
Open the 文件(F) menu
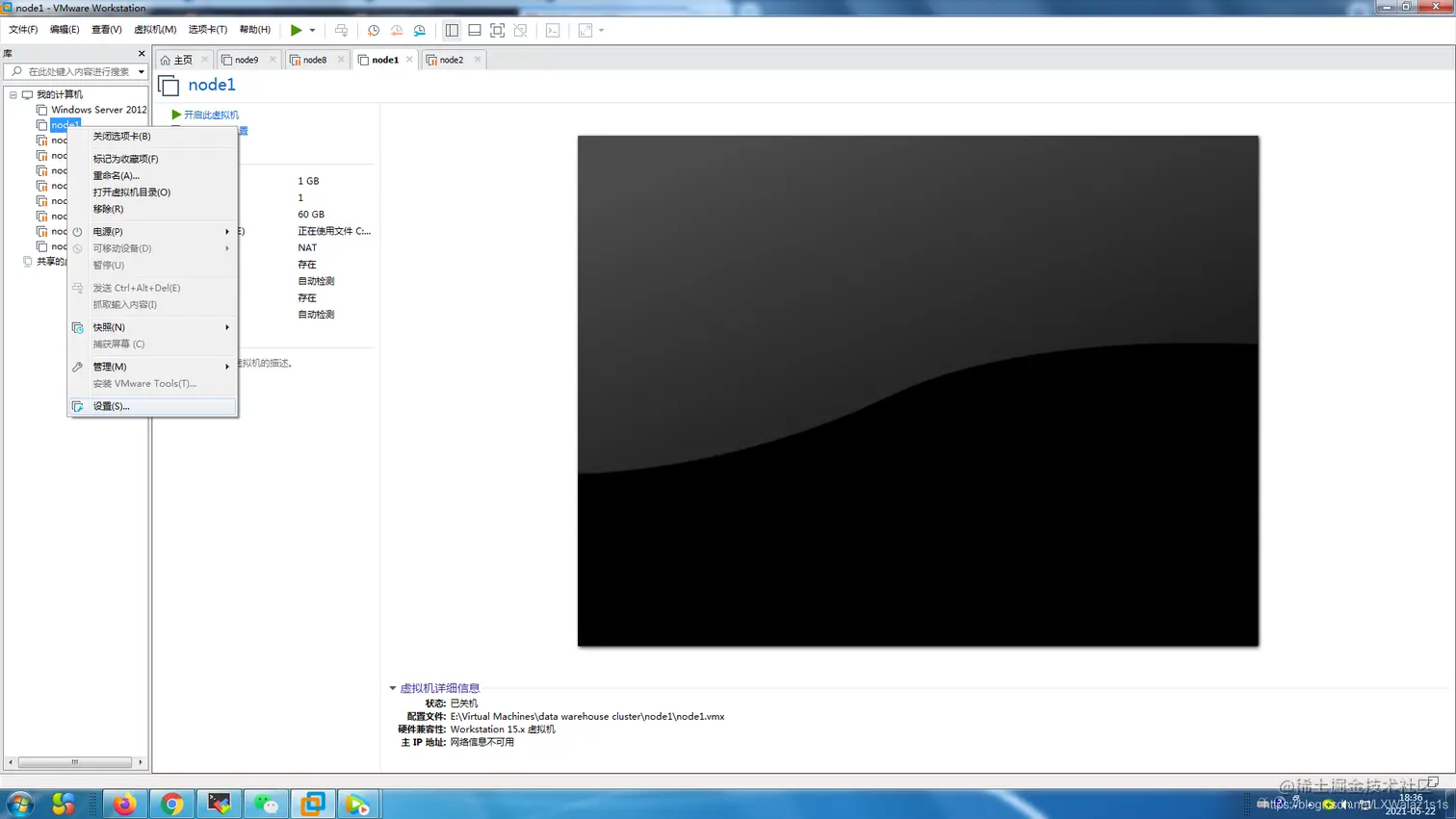[23, 30]
